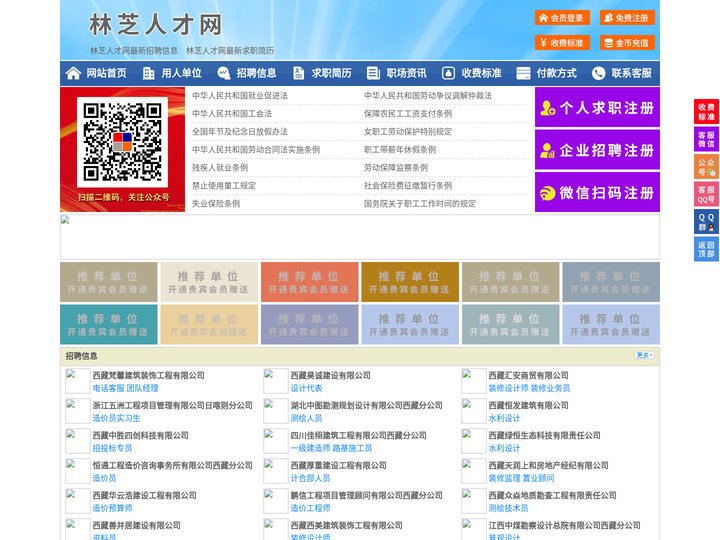Image resolution: width=720 pixels, height=540 pixels.
Task: Click the person icon on 企业招聘注册
Action: click(x=547, y=150)
